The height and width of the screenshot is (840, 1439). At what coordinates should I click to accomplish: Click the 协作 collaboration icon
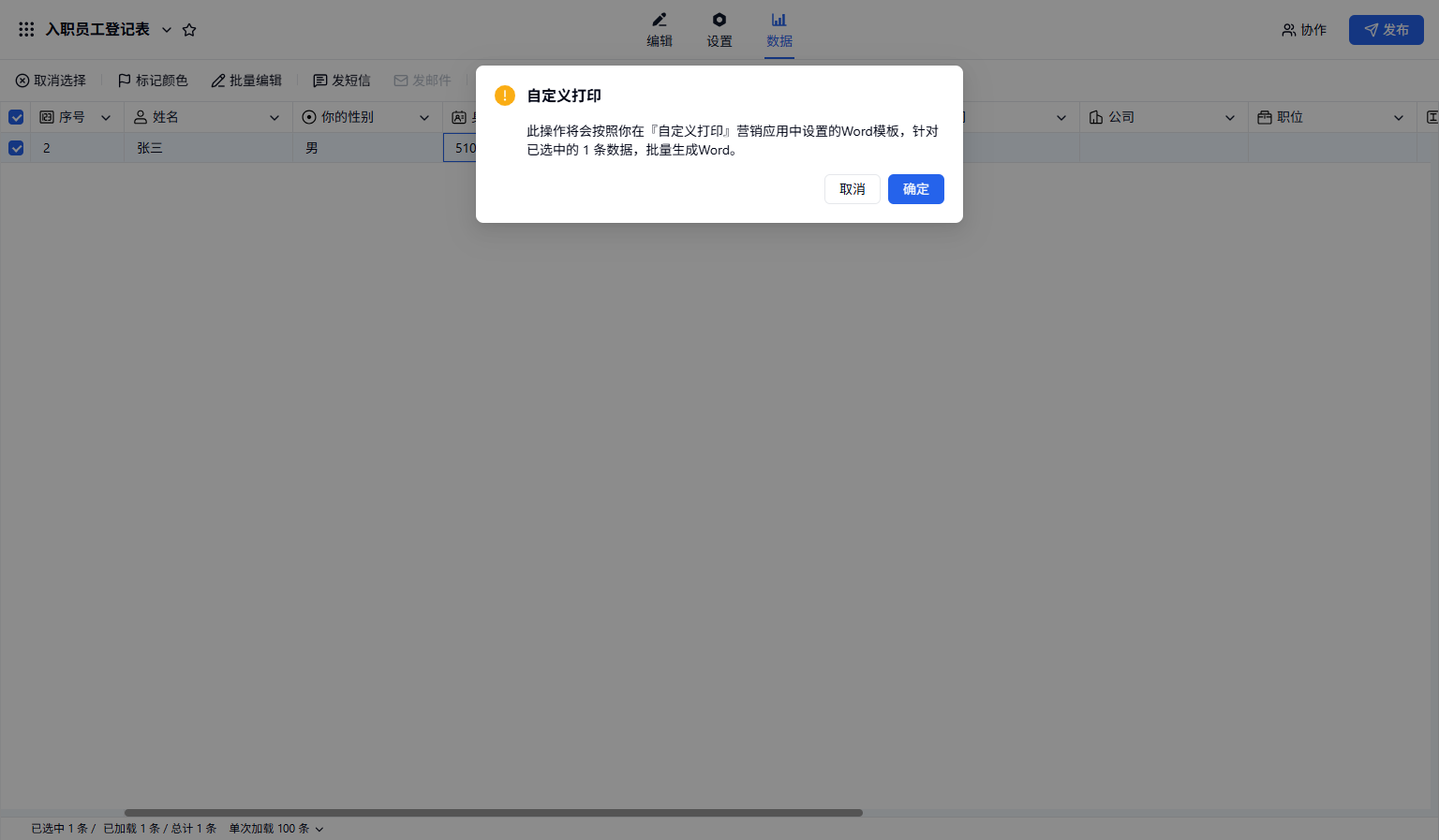[x=1289, y=30]
